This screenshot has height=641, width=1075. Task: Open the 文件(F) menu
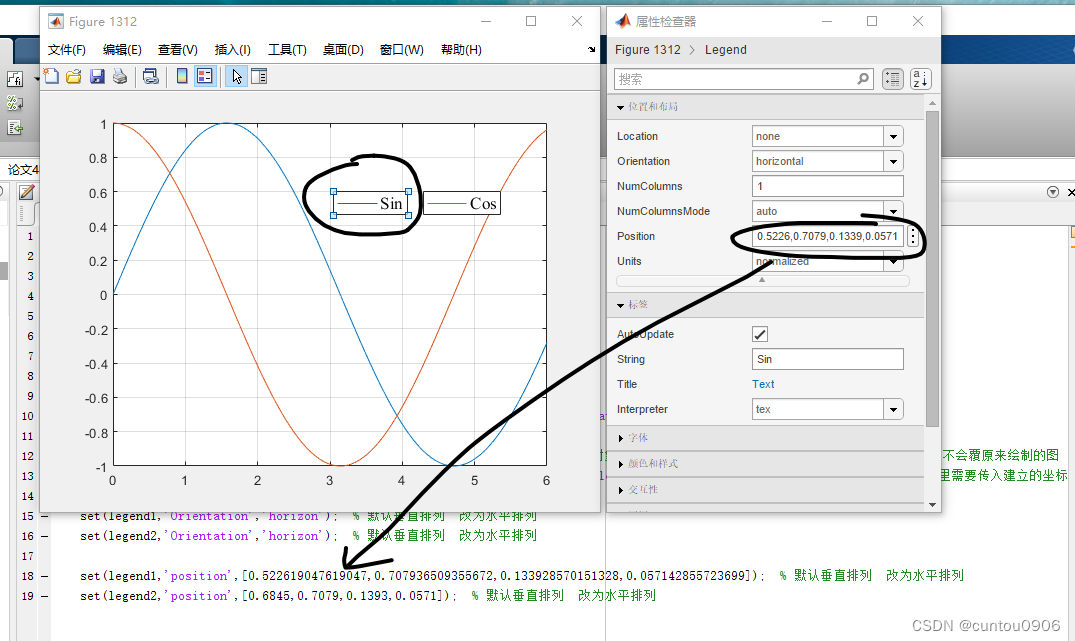click(x=67, y=50)
